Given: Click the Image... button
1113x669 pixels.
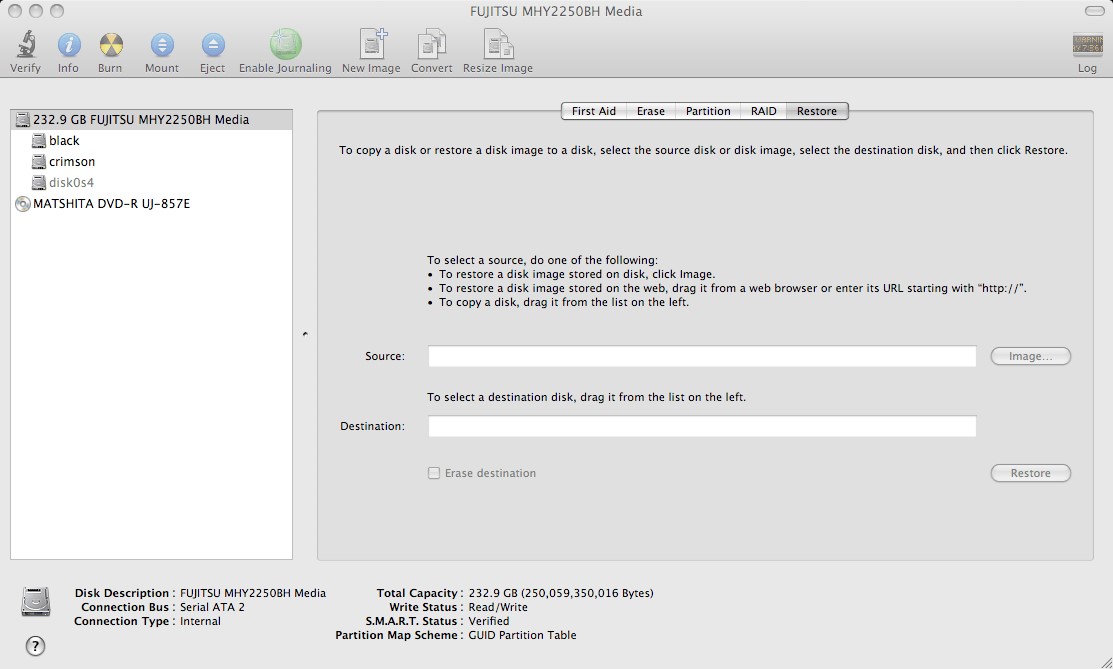Looking at the screenshot, I should 1030,355.
